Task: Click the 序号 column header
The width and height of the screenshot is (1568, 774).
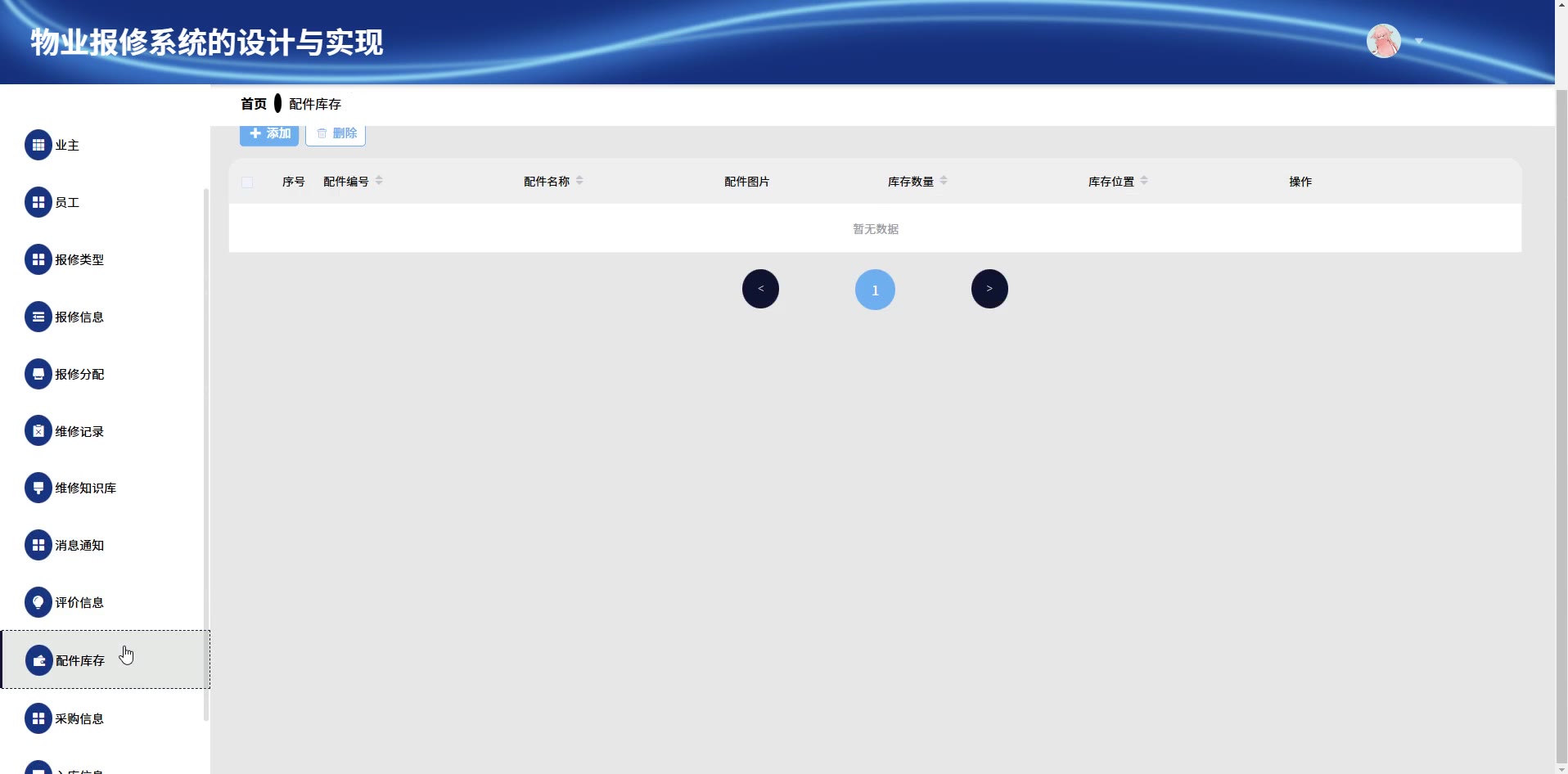Action: (x=294, y=182)
